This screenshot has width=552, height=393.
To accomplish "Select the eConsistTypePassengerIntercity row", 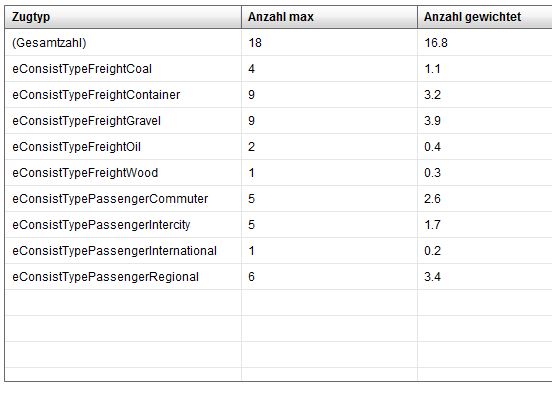I will tap(278, 225).
